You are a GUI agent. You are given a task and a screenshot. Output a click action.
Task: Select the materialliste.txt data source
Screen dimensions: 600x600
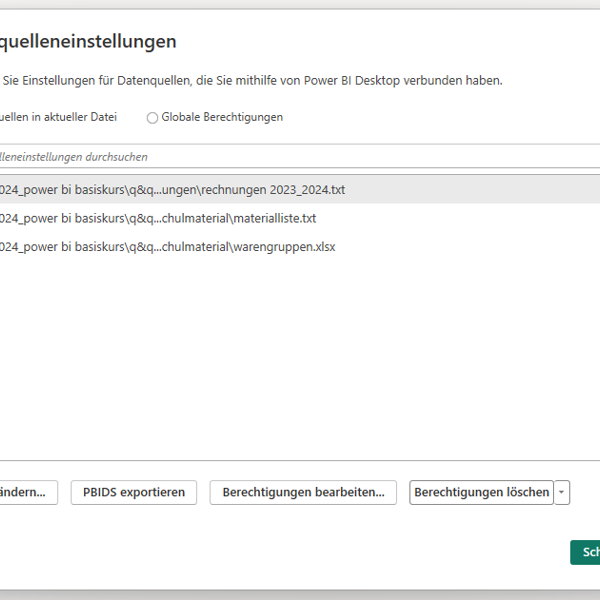coord(300,218)
